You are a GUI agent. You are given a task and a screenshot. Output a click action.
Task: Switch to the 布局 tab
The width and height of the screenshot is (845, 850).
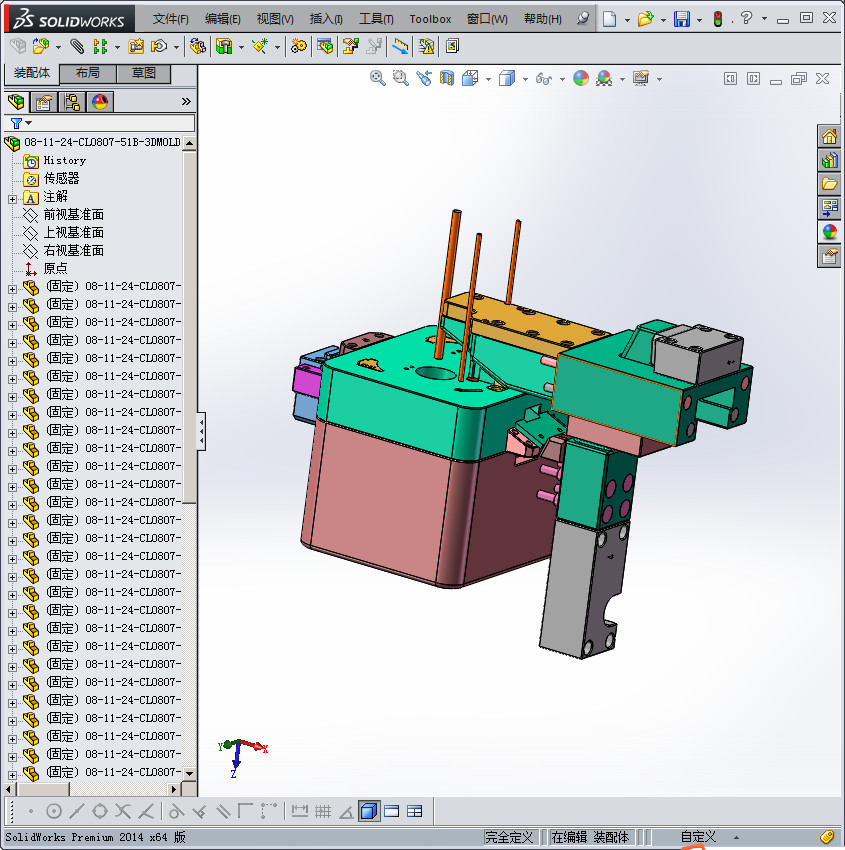pyautogui.click(x=88, y=73)
